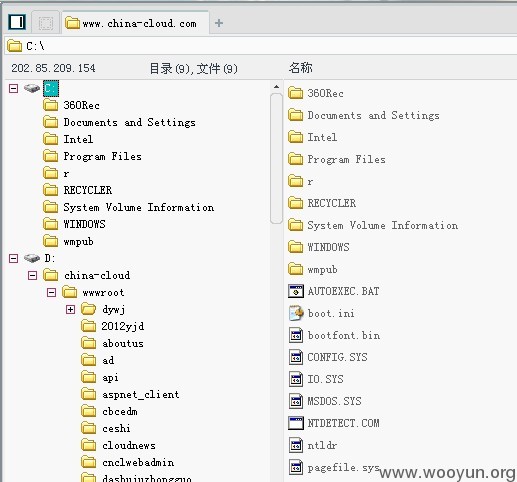Open AUTOEXEC.BAT file icon

tap(296, 291)
